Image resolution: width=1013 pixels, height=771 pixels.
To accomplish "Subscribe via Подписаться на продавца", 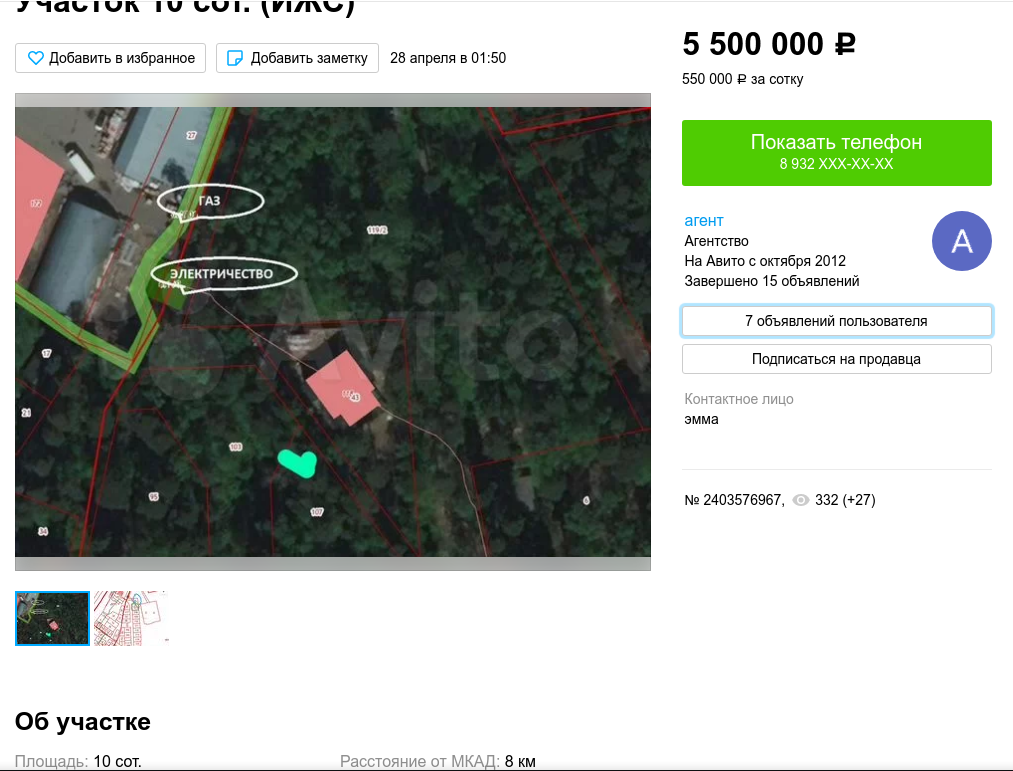I will pyautogui.click(x=836, y=359).
